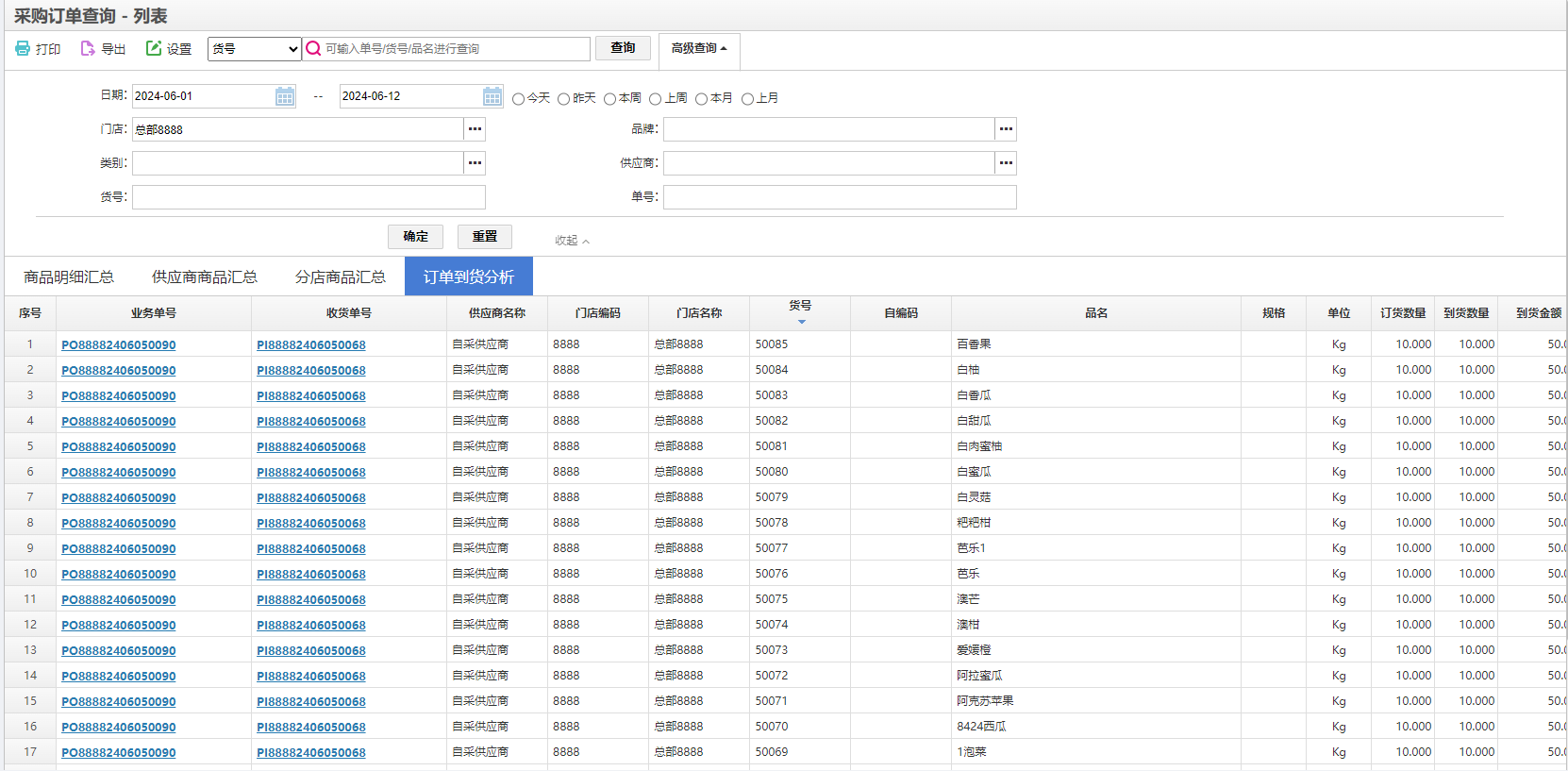The height and width of the screenshot is (771, 1568).
Task: Select 本月 radio button
Action: point(701,99)
